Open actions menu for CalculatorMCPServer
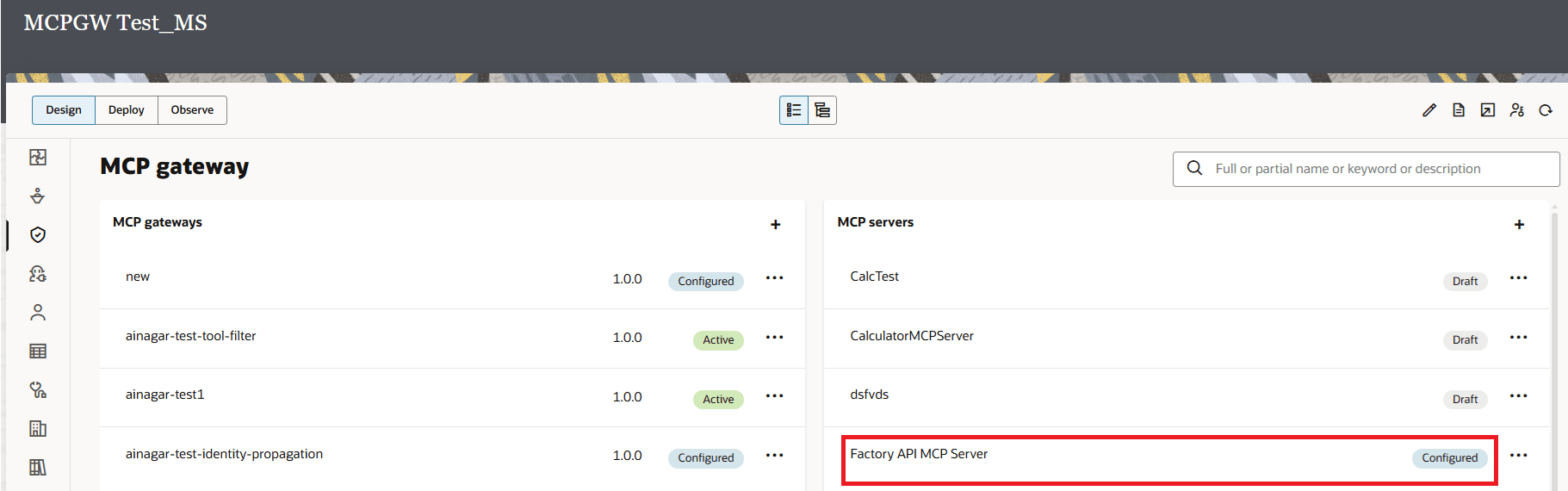The image size is (1568, 491). tap(1519, 337)
